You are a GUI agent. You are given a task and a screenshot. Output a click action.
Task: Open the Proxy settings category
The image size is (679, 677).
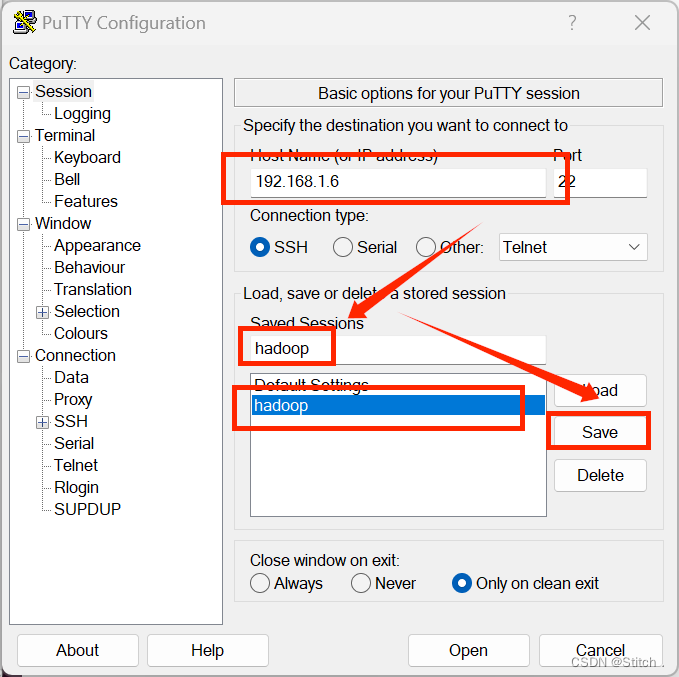(x=73, y=399)
